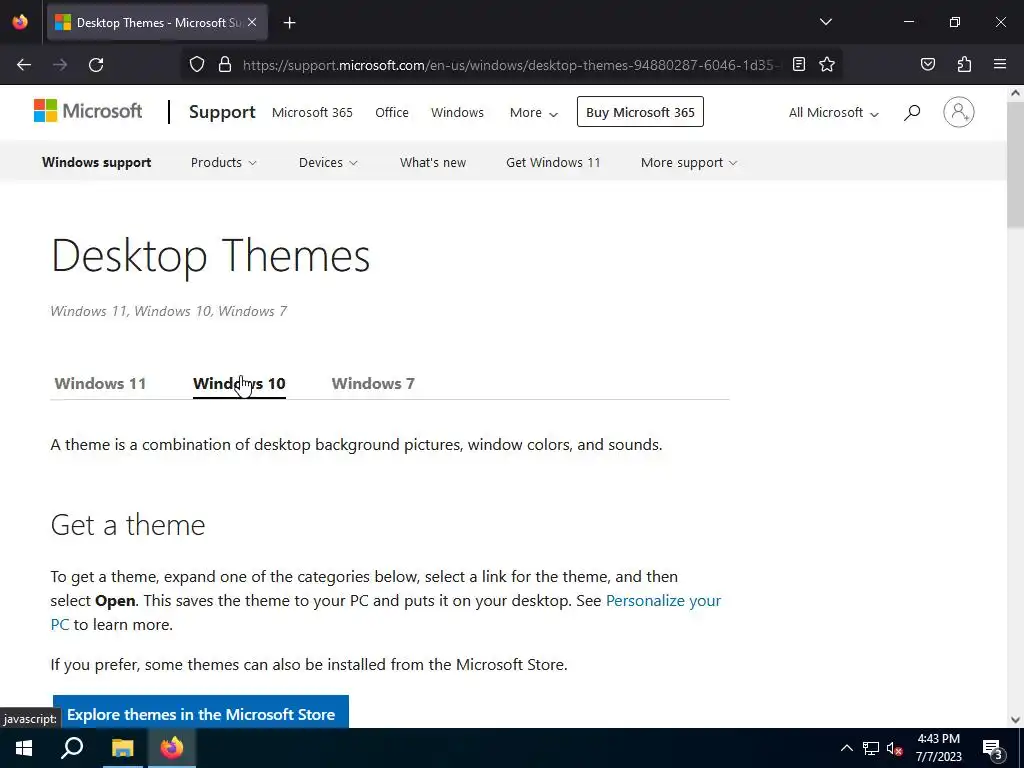Open the notification center icon

[x=992, y=750]
